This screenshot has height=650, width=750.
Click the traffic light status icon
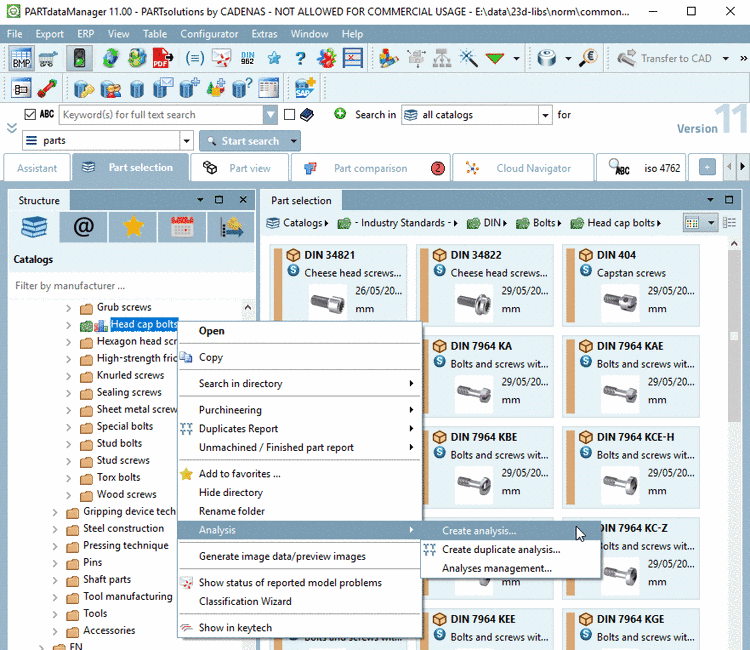pos(79,58)
